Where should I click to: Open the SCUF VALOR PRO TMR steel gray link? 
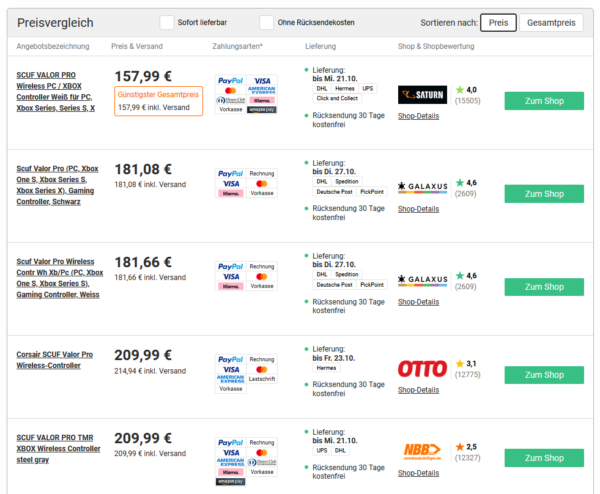pos(58,448)
